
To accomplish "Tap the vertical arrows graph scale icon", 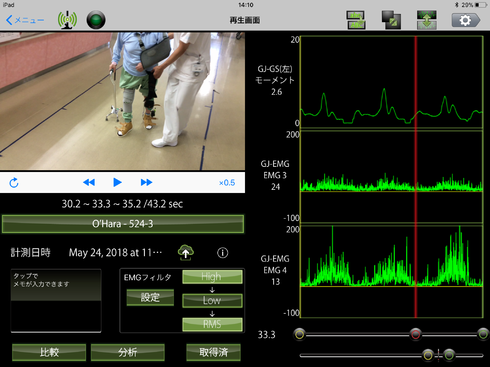I will tap(427, 20).
